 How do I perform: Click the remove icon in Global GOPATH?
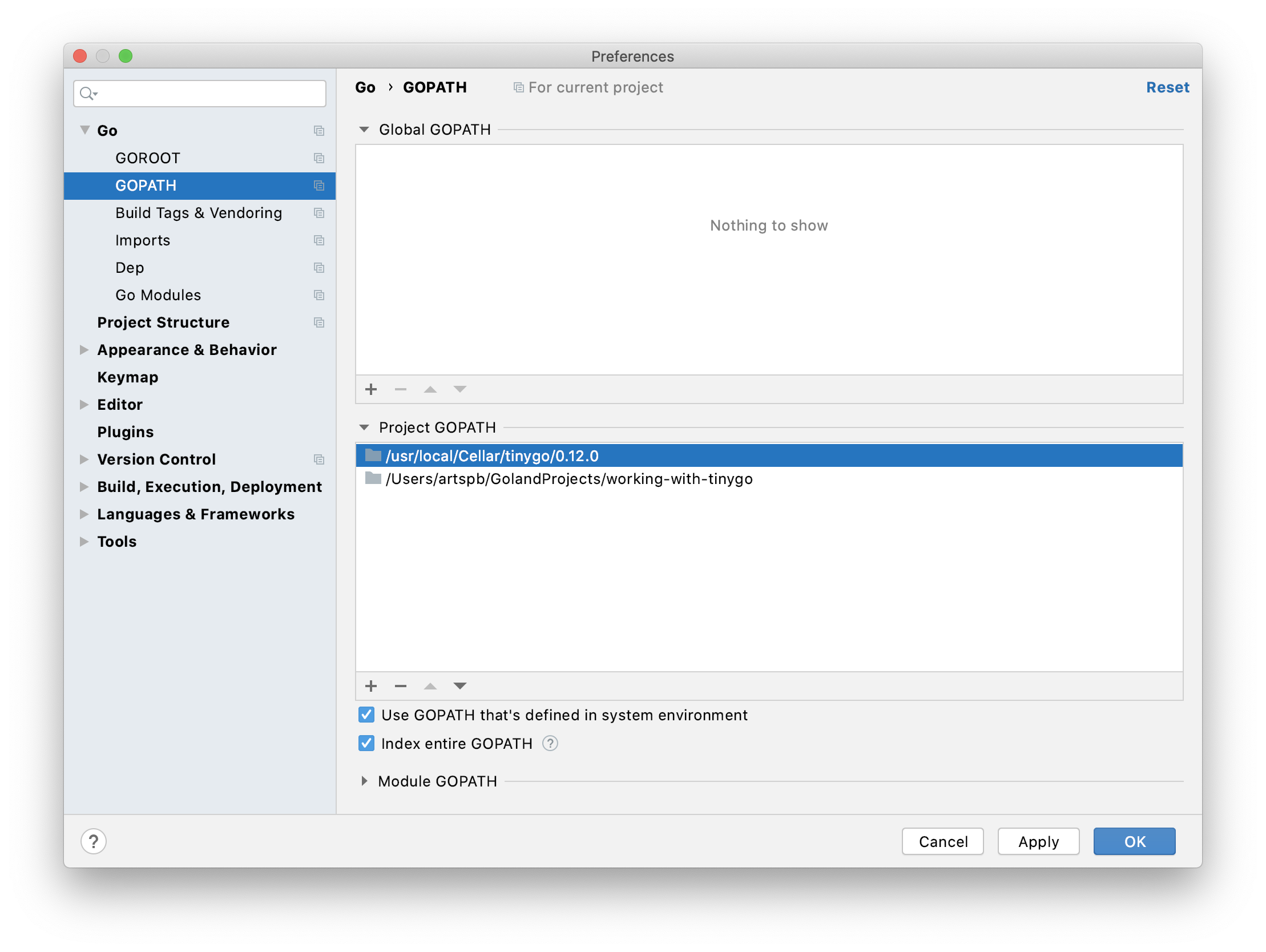point(400,389)
